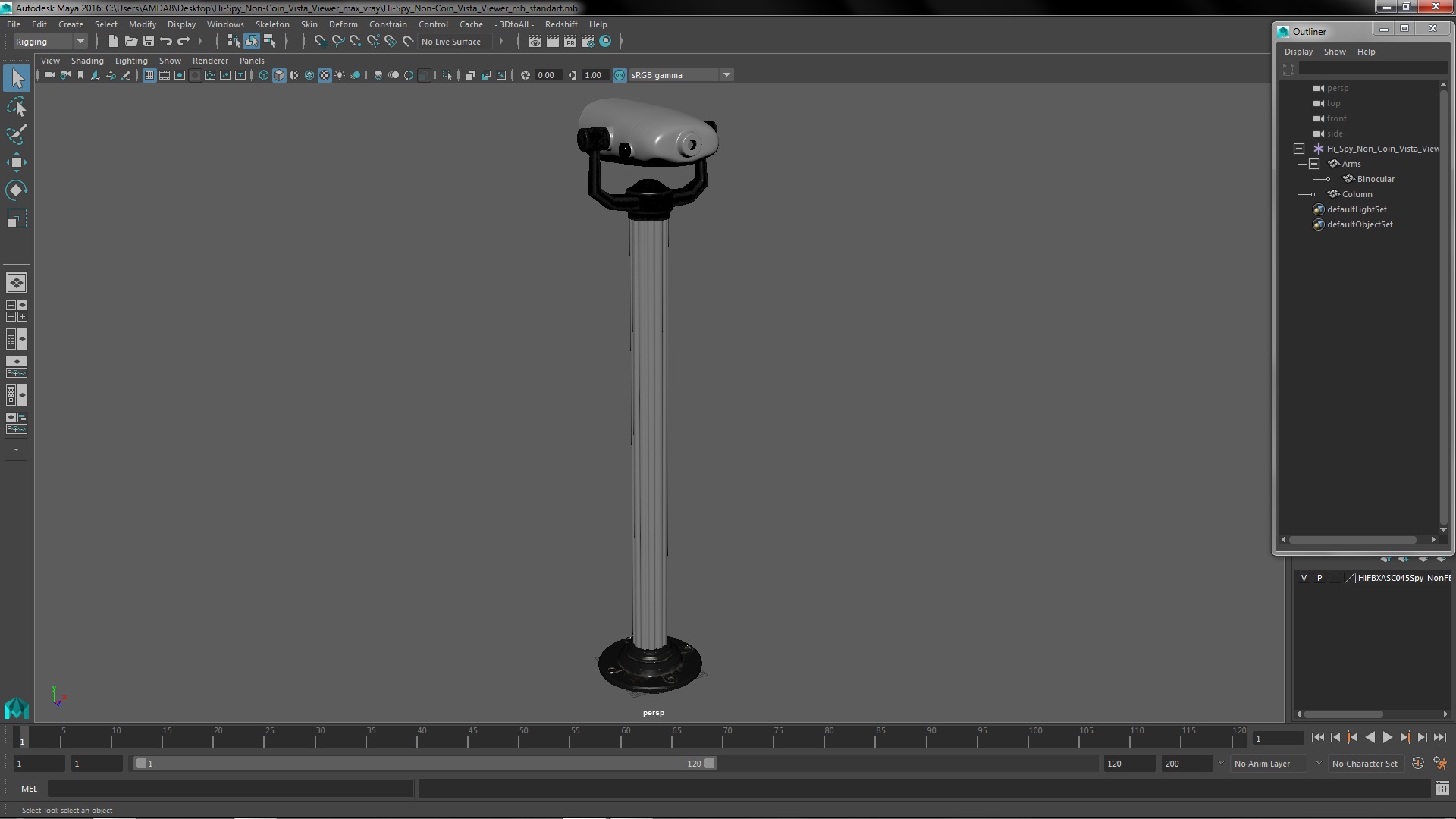
Task: Select camera icon in panel toolbar
Action: 50,75
